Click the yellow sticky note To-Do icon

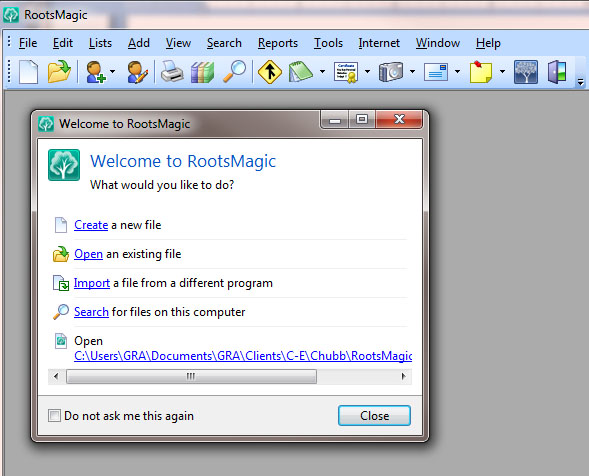481,72
